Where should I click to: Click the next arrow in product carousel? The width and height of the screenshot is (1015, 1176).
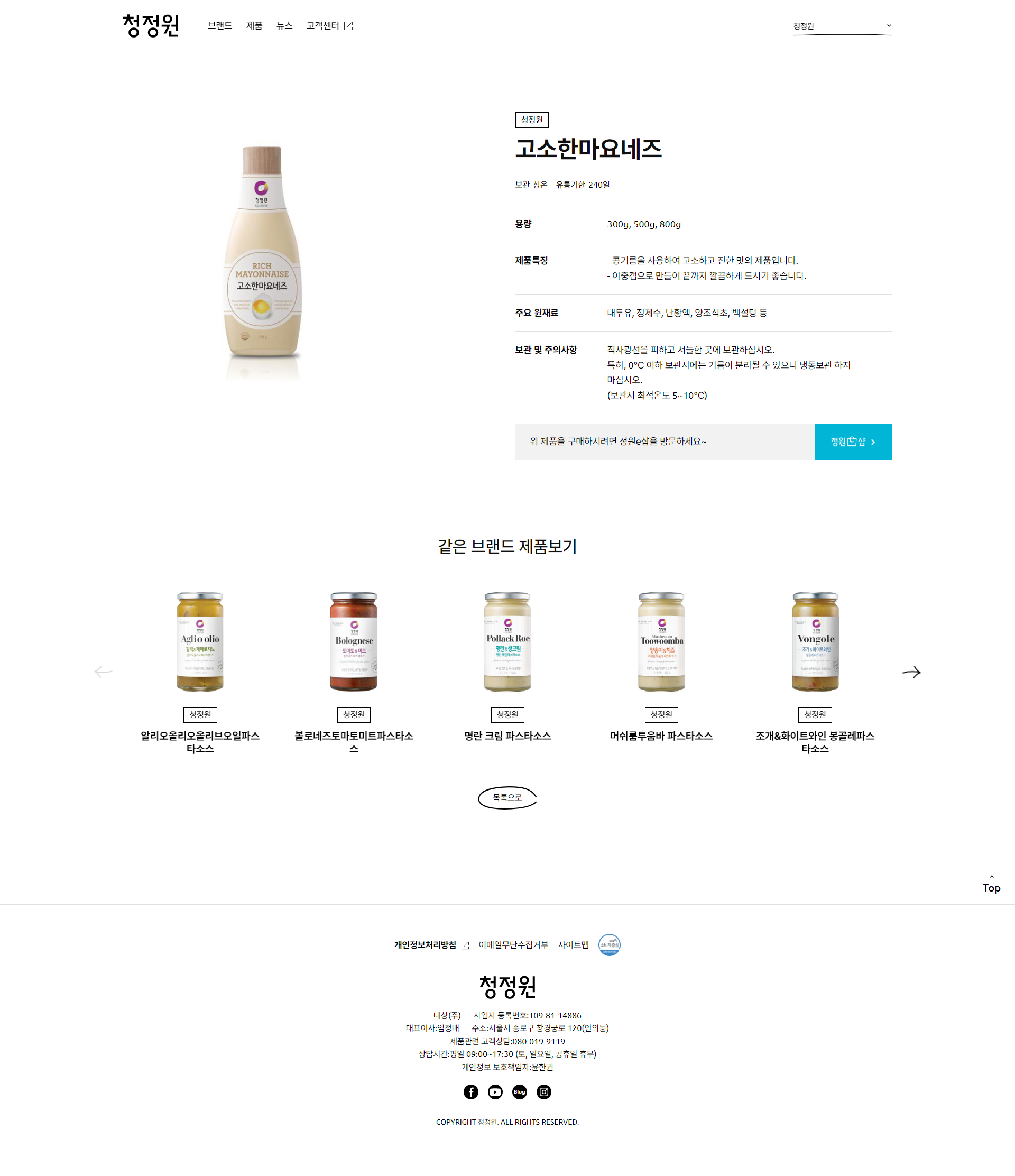point(911,672)
